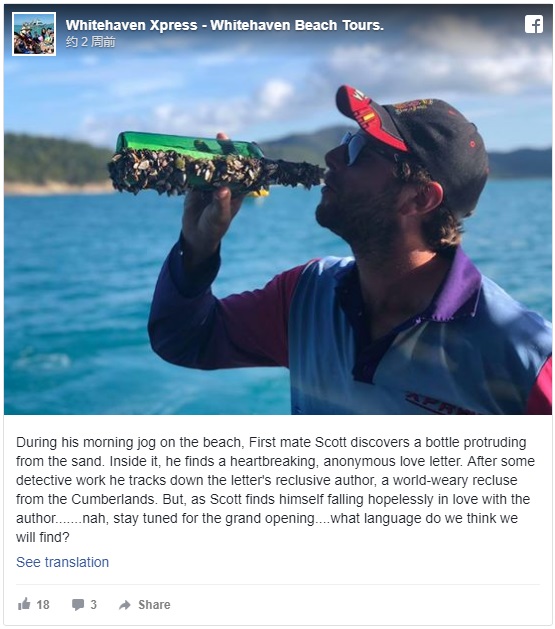Click the share arrow icon
The image size is (555, 629).
click(x=125, y=605)
